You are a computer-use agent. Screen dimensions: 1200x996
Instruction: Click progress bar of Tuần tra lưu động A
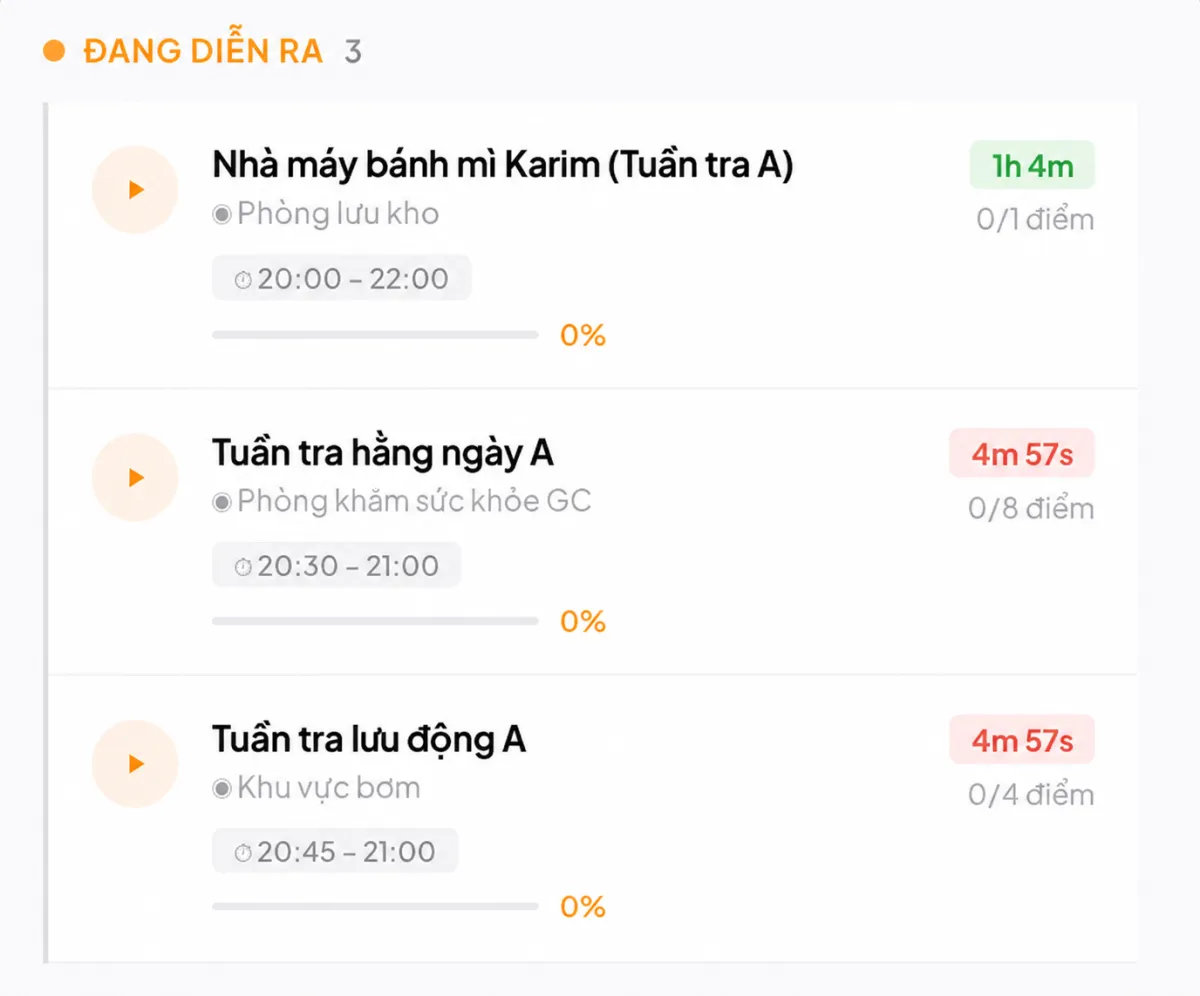pos(375,907)
